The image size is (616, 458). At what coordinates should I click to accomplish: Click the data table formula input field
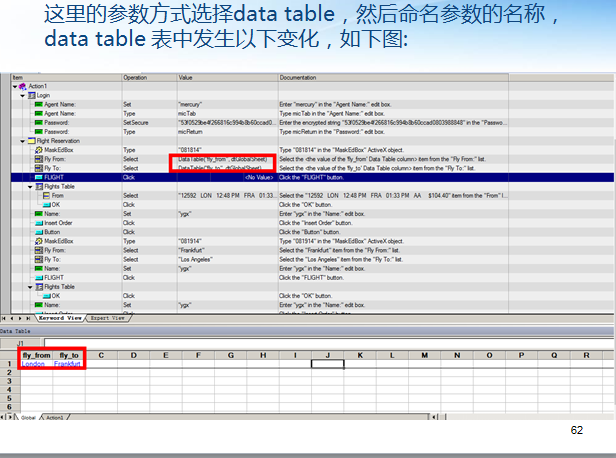click(328, 343)
